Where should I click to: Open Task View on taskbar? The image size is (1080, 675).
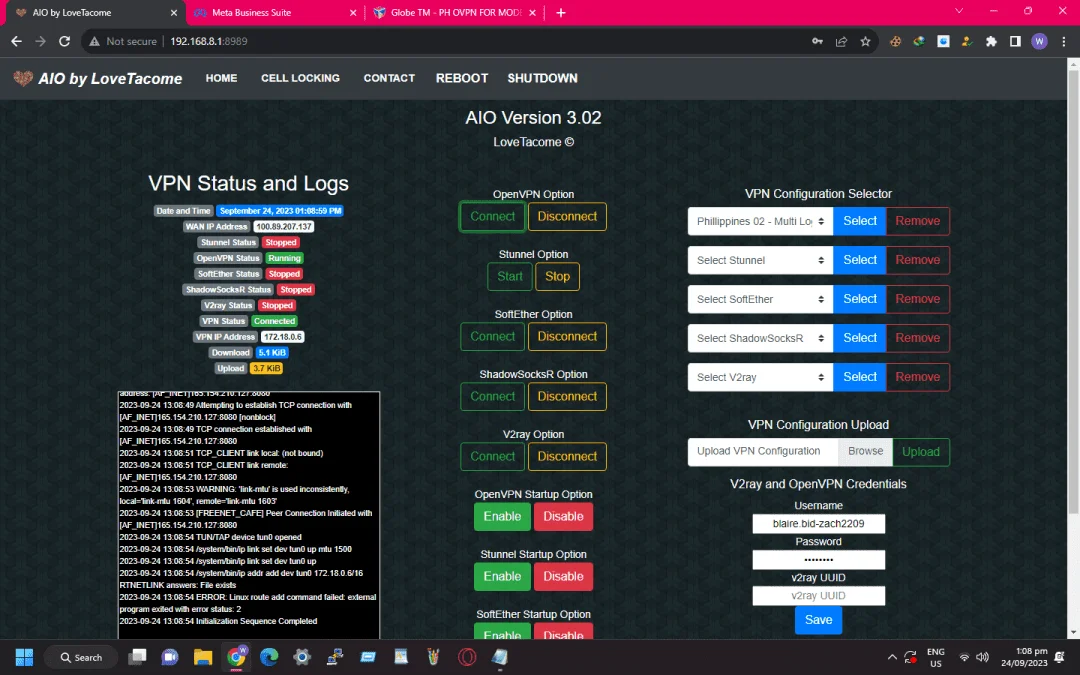pos(138,657)
